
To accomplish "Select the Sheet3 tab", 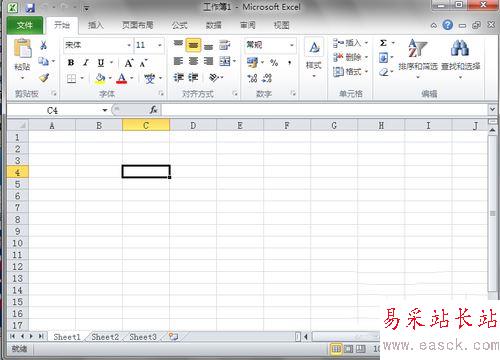I will point(143,337).
